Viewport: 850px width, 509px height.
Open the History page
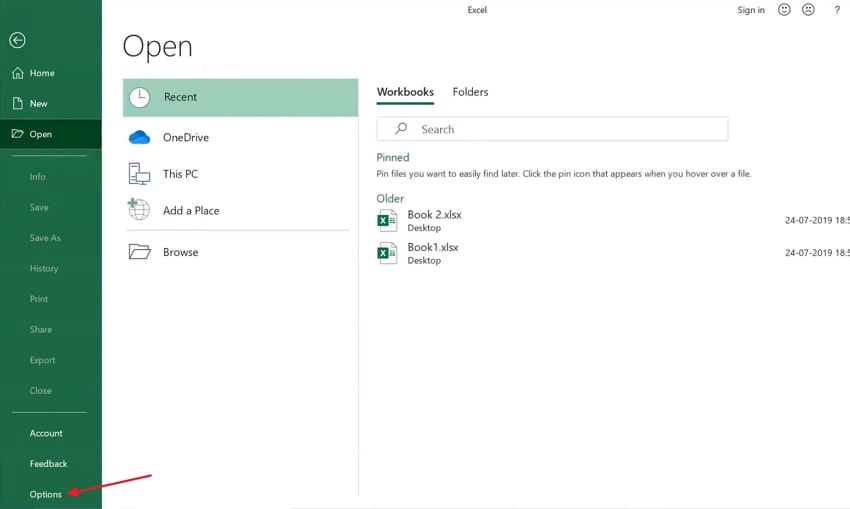coord(44,268)
